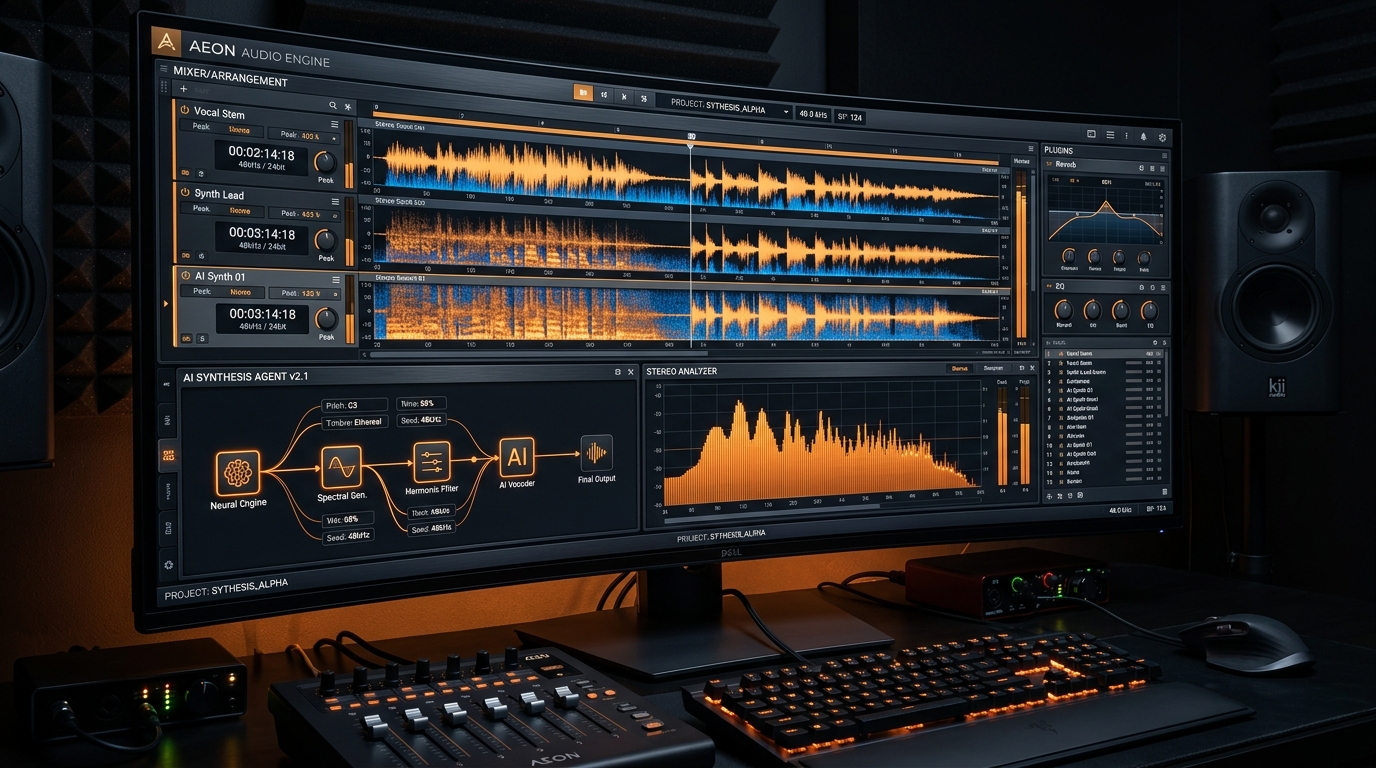Screen dimensions: 1376x768
Task: Click the Timbre: Ethereal parameter field
Action: (x=354, y=422)
